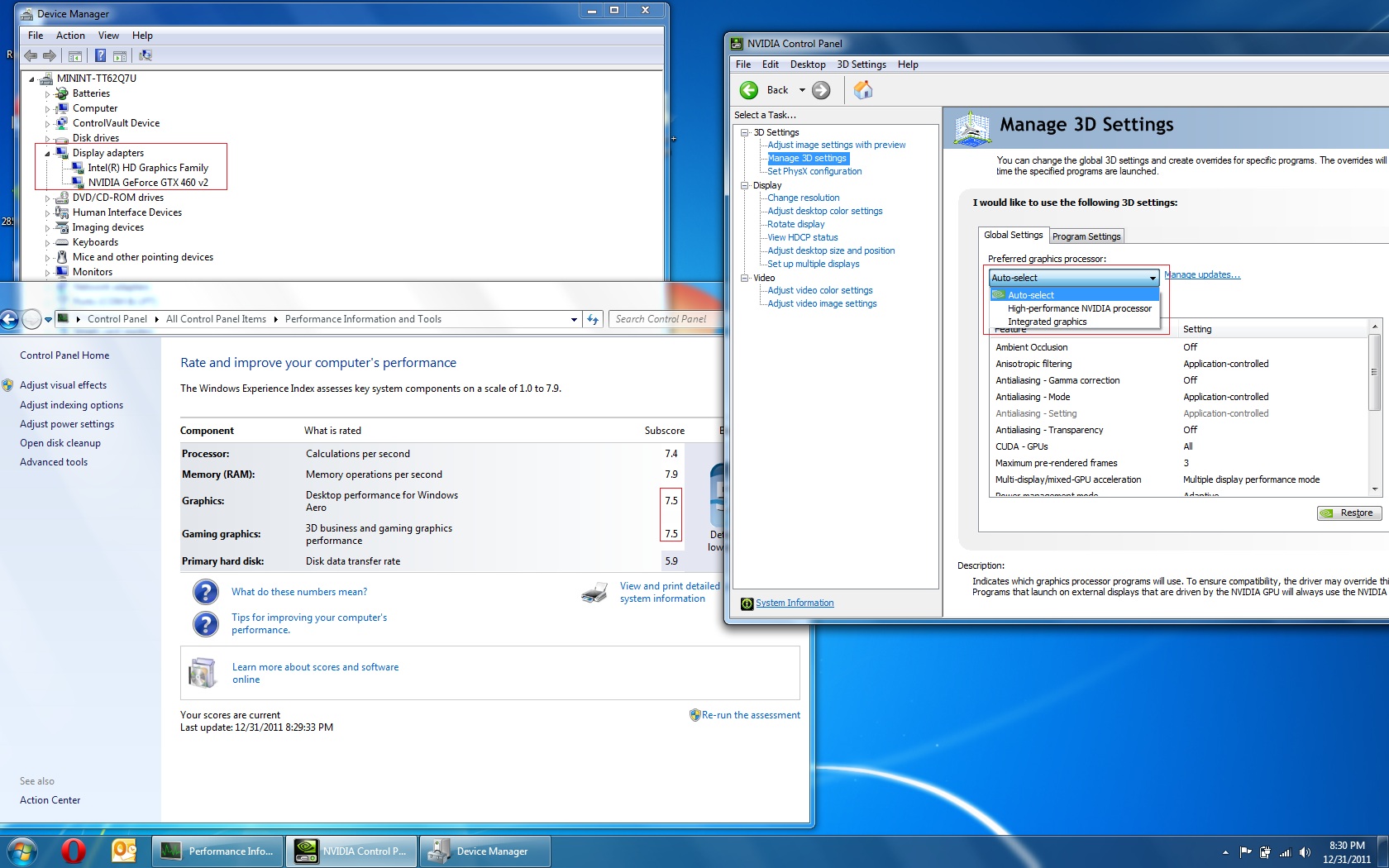Click the Forward arrow in Device Manager toolbar
The width and height of the screenshot is (1389, 868).
coord(50,55)
